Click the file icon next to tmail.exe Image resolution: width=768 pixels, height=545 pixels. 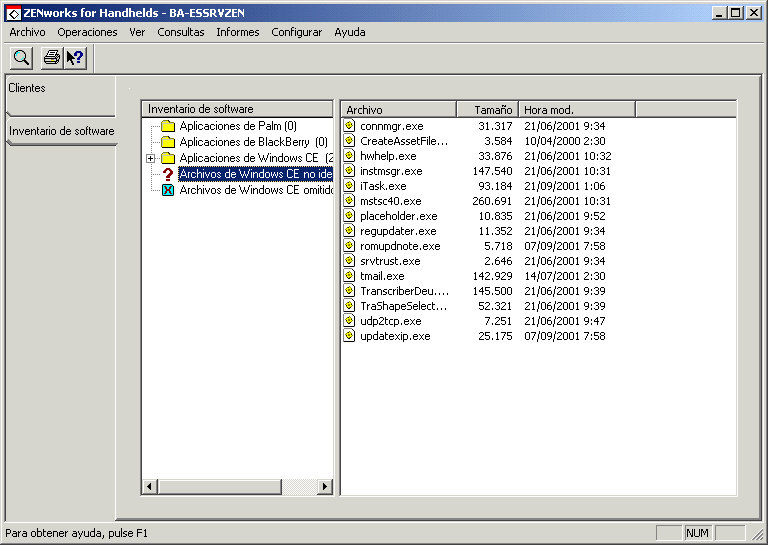pyautogui.click(x=349, y=276)
